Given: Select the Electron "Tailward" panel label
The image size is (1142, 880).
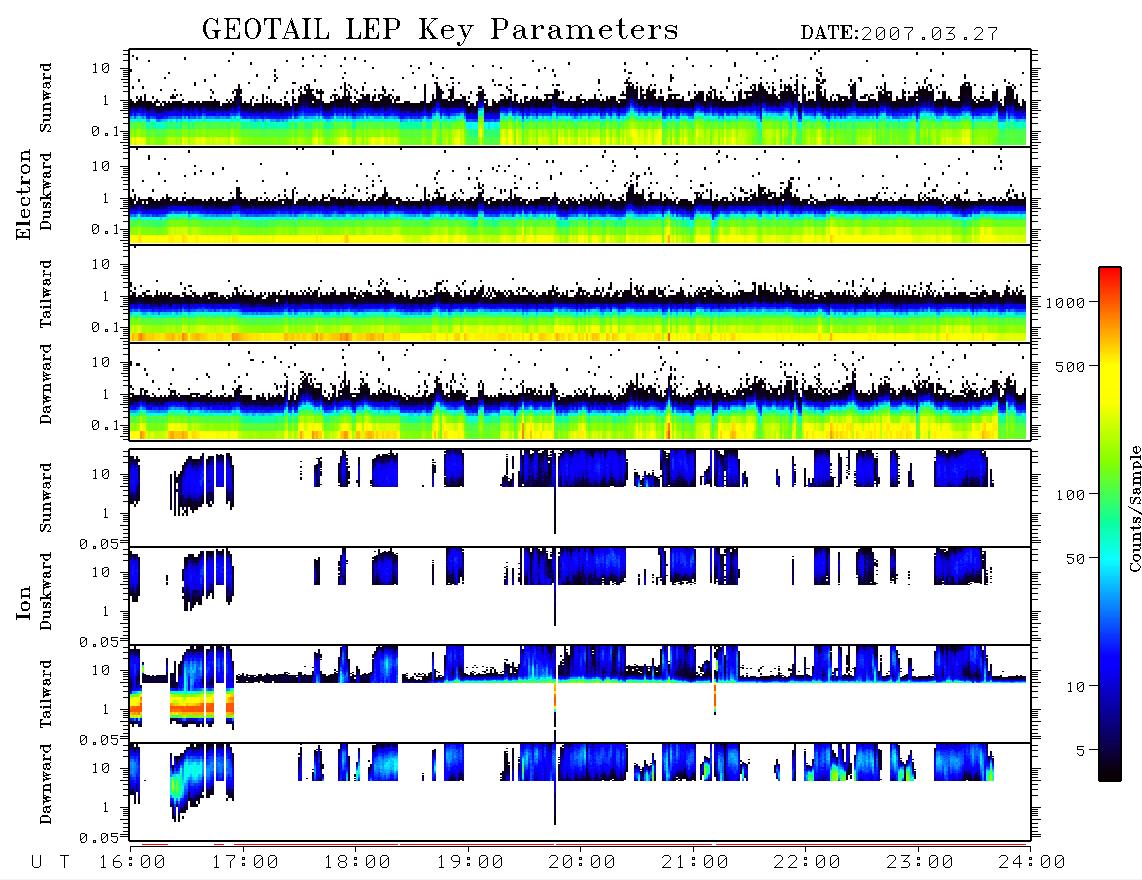Looking at the screenshot, I should tap(46, 294).
